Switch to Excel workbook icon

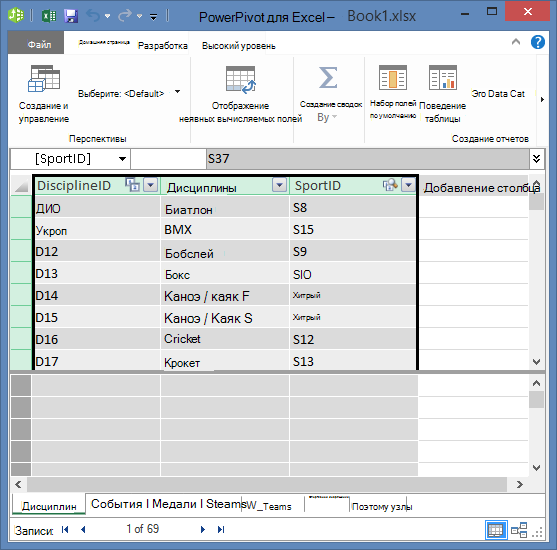pos(49,16)
